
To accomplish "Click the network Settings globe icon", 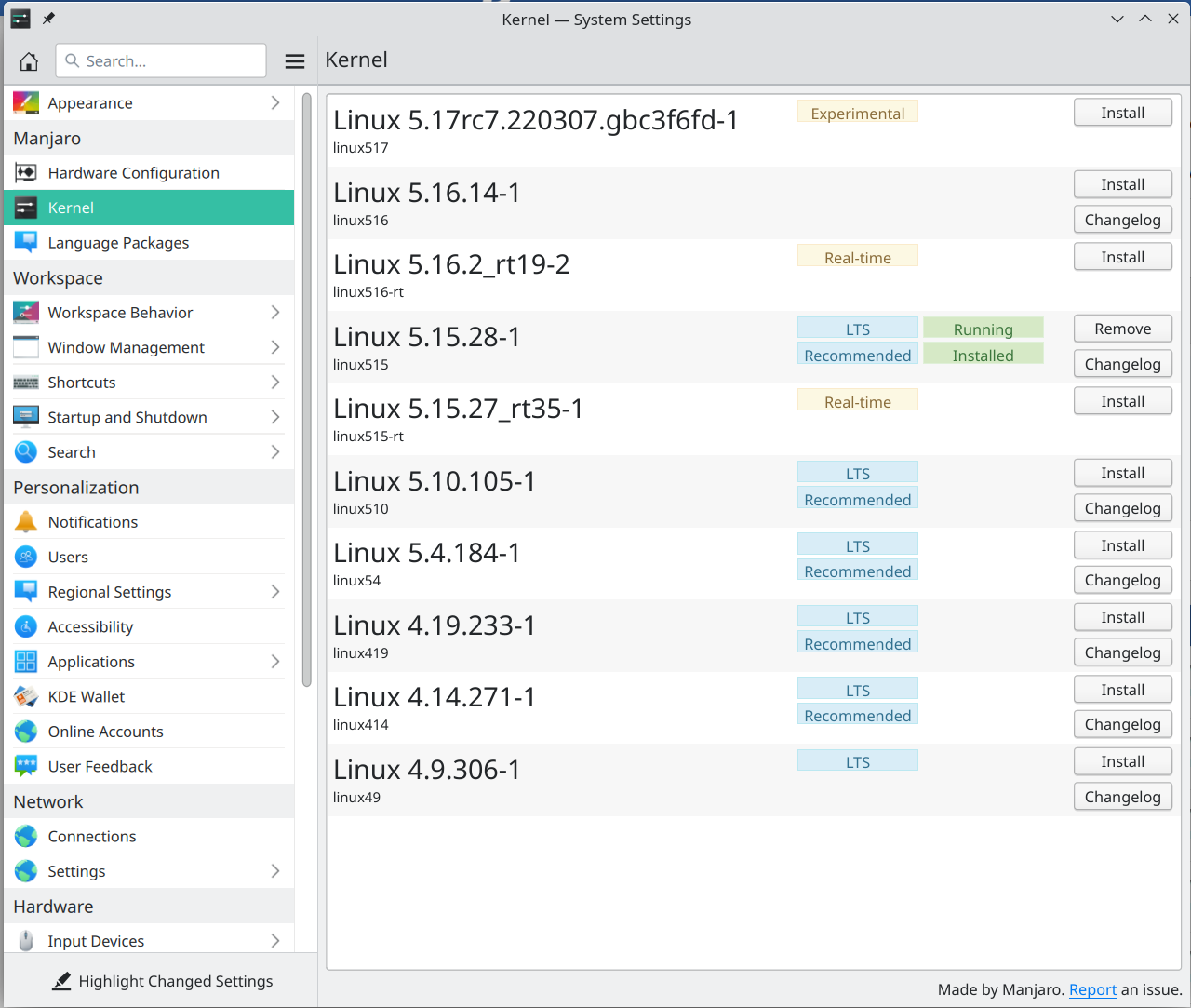I will click(x=26, y=871).
